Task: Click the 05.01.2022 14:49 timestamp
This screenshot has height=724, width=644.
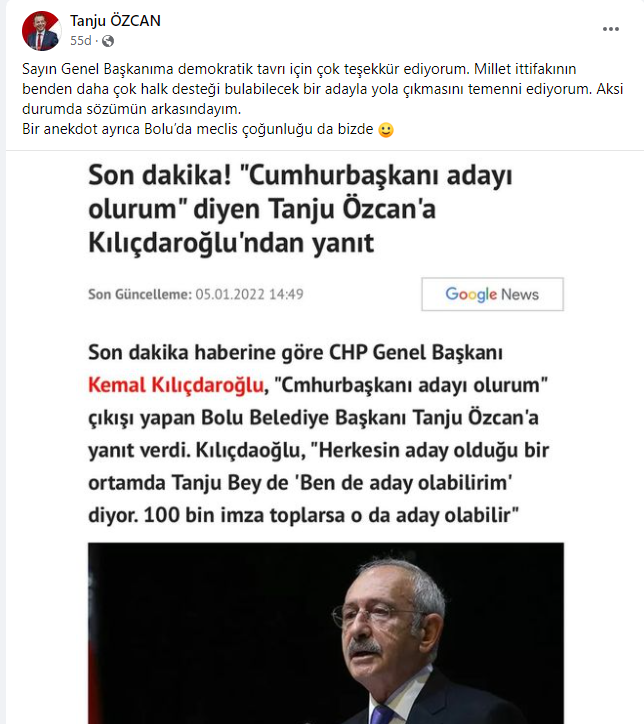Action: point(249,294)
